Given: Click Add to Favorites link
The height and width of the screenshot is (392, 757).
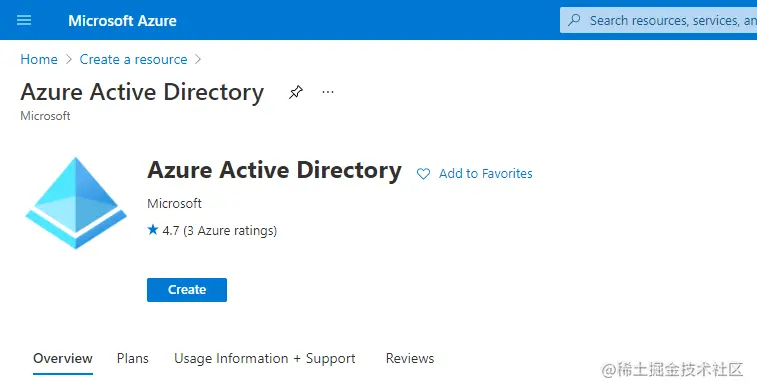Looking at the screenshot, I should [486, 174].
